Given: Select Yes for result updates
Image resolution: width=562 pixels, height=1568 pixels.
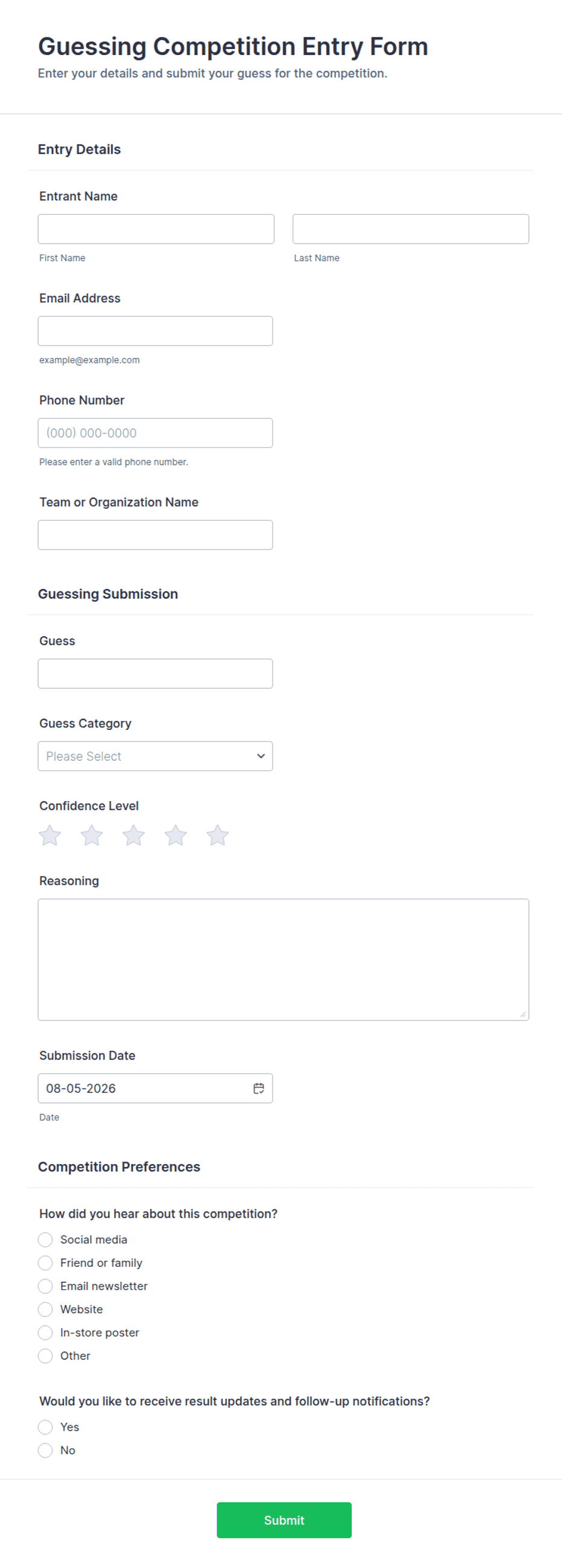Looking at the screenshot, I should click(45, 1426).
